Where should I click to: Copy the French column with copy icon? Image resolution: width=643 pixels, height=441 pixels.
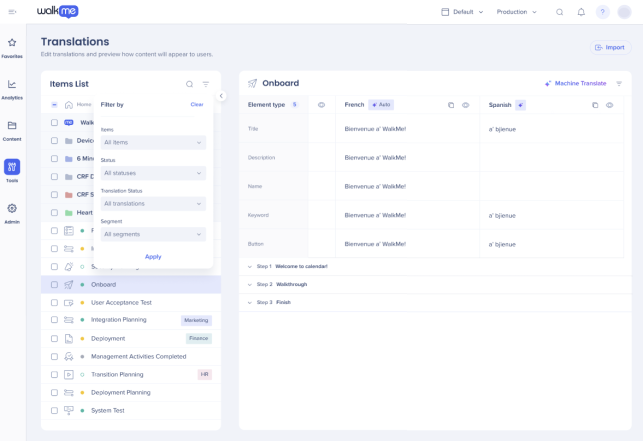point(451,105)
